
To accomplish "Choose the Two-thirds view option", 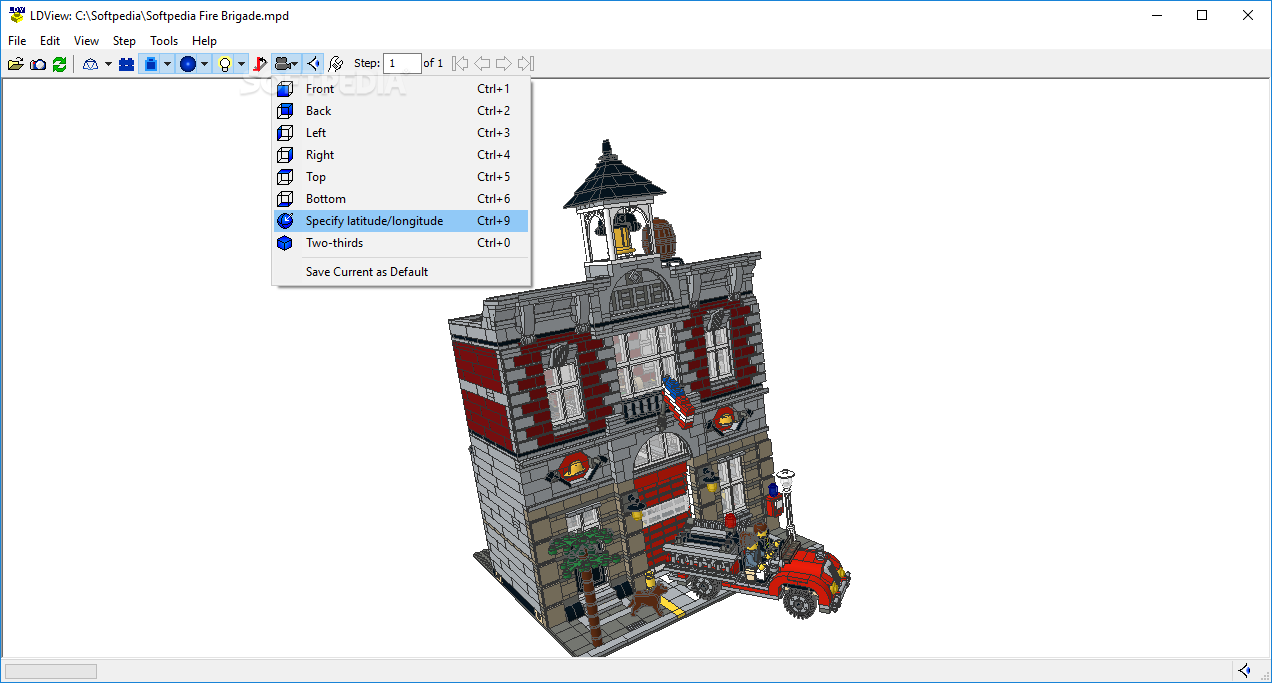I will [x=401, y=243].
